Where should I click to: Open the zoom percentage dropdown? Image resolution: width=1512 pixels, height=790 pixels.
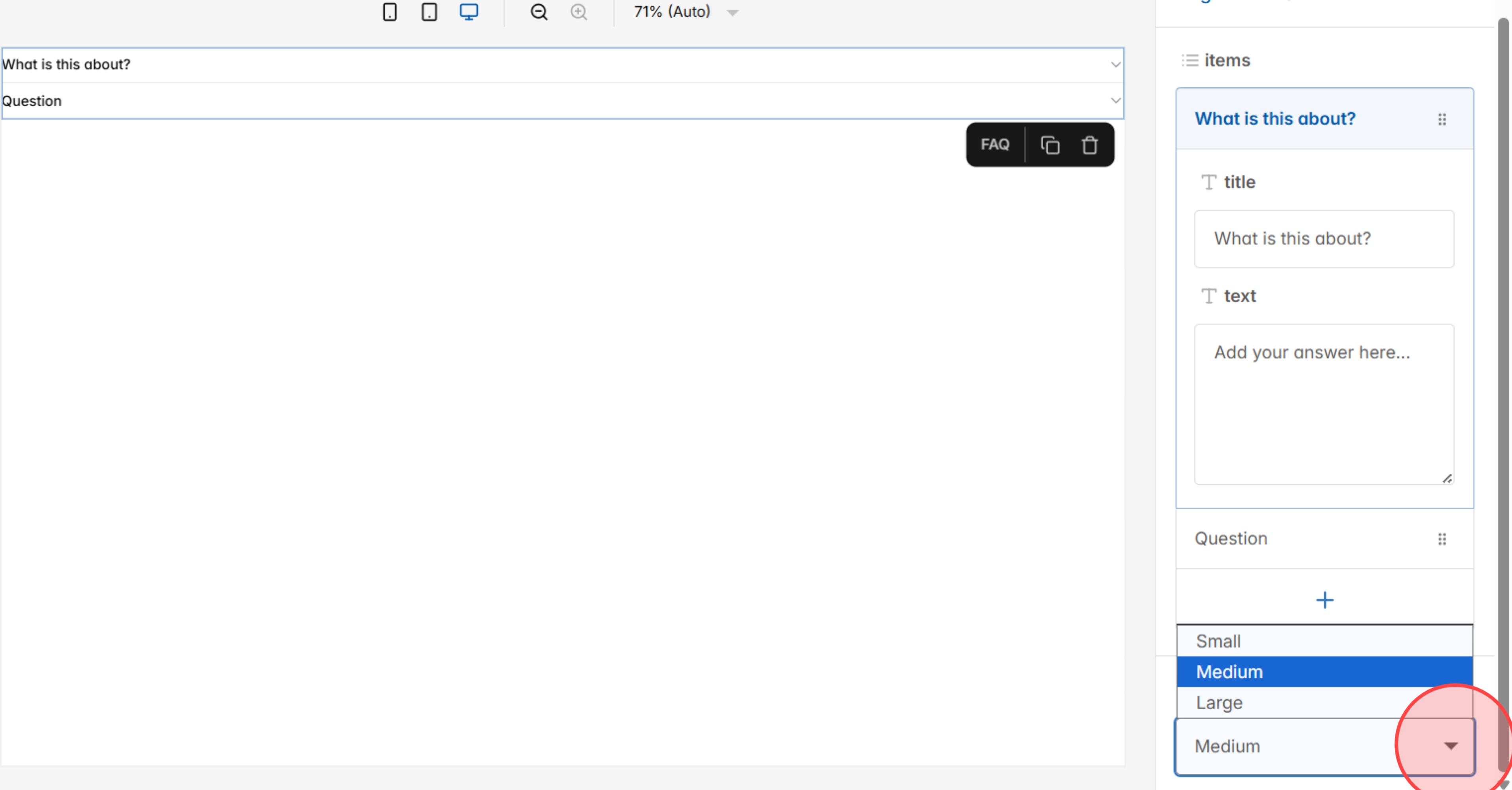732,12
